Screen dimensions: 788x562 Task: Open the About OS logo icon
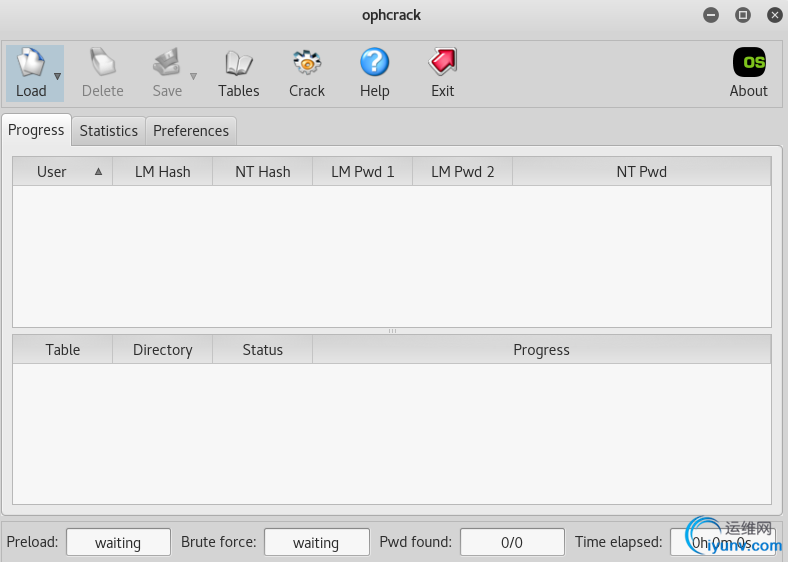[749, 62]
